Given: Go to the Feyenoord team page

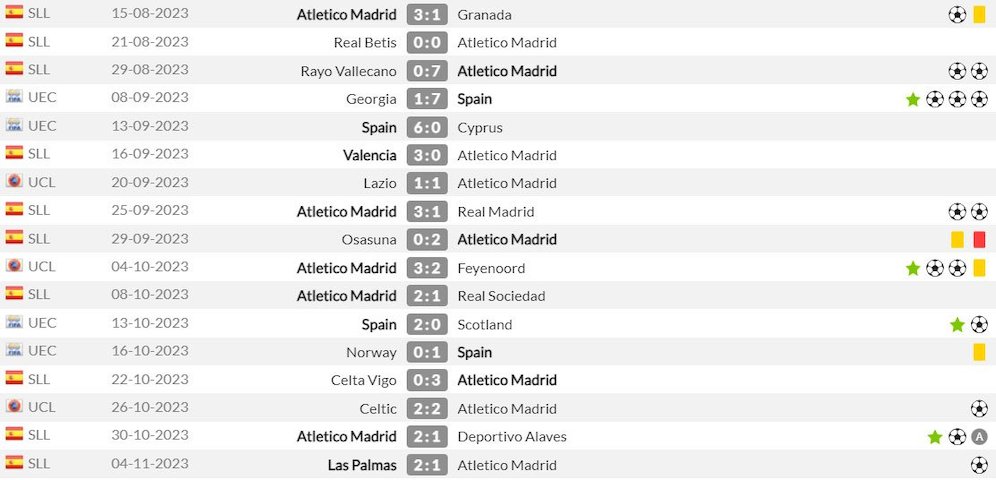Looking at the screenshot, I should (x=491, y=268).
